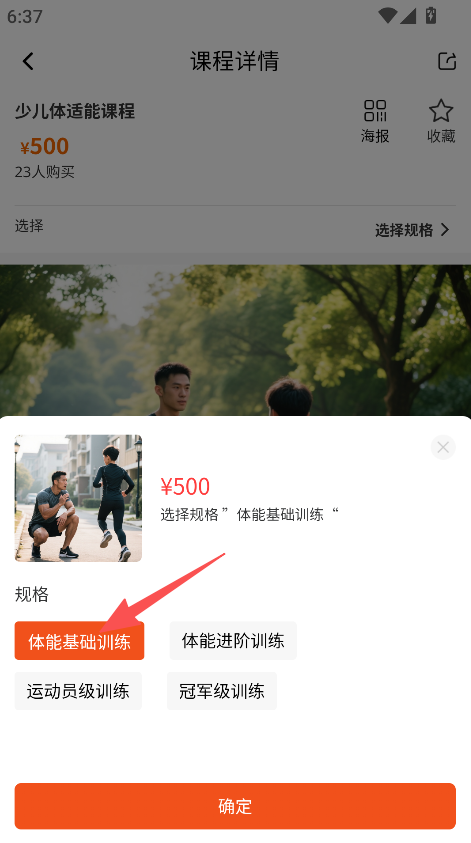Choose the 体能进阶训练 specification
The width and height of the screenshot is (471, 843).
coord(233,641)
